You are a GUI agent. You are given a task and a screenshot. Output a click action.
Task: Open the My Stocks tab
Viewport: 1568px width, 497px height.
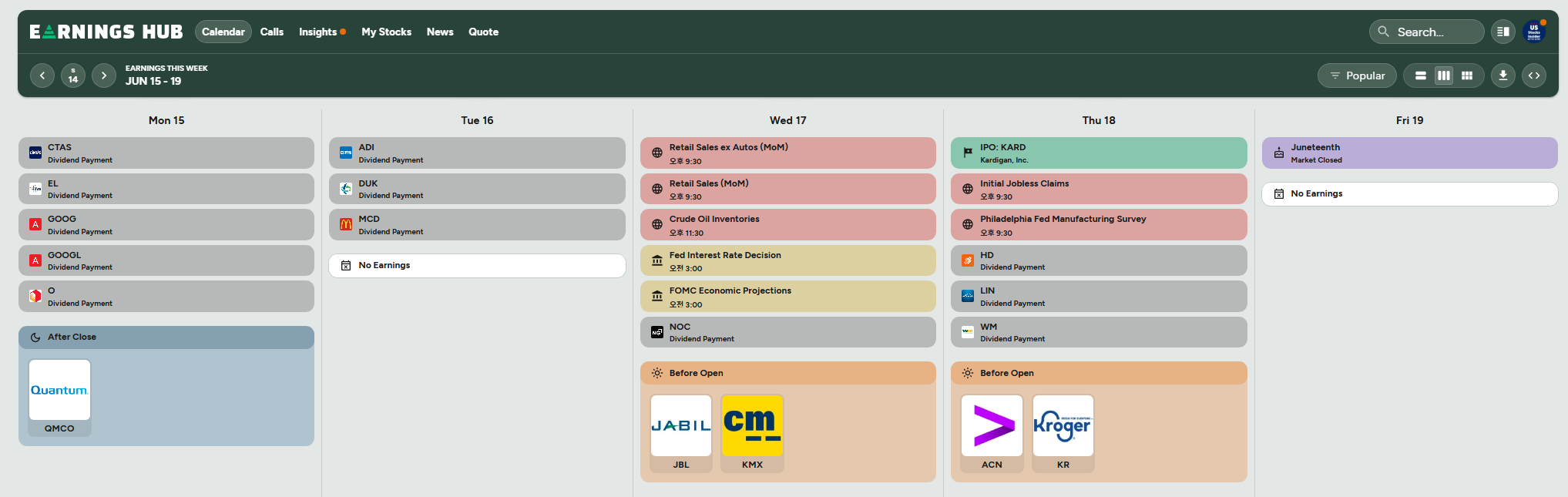386,32
